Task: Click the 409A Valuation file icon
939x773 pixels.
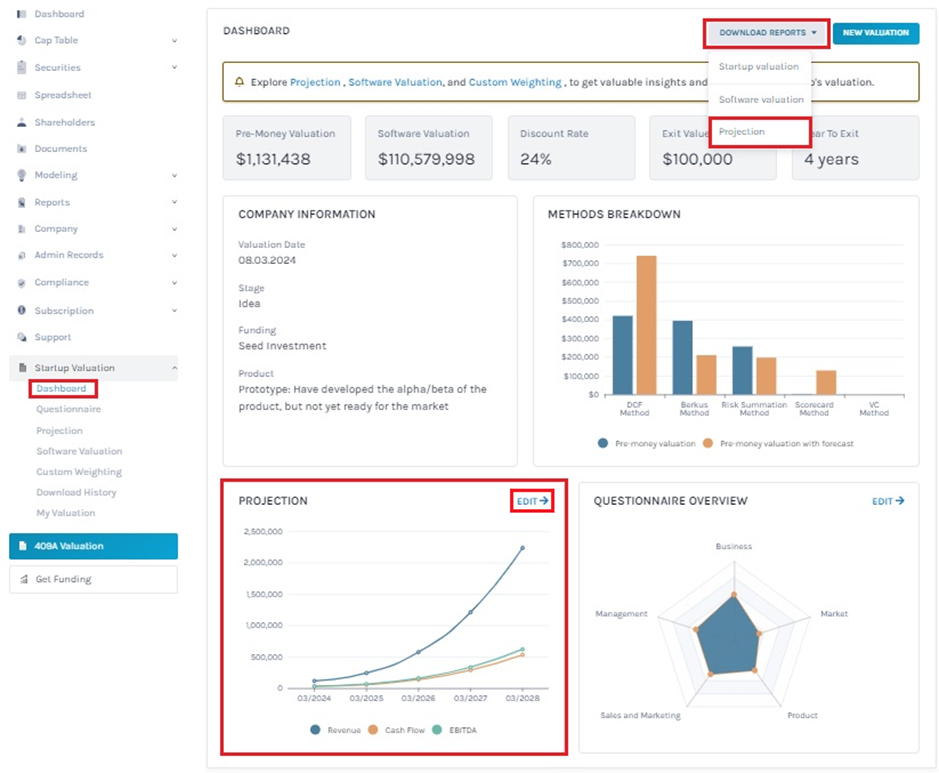Action: tap(23, 546)
